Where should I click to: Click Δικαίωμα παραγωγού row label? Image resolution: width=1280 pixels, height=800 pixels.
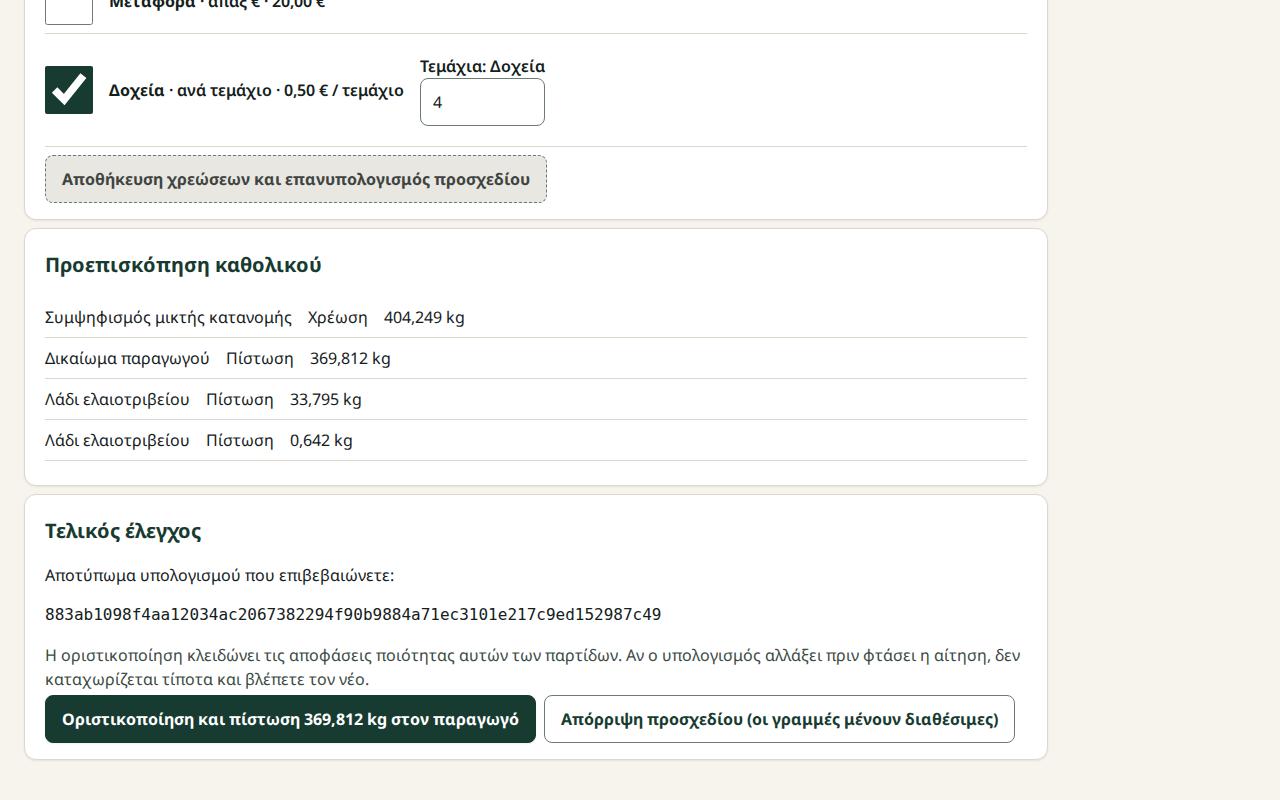[127, 358]
